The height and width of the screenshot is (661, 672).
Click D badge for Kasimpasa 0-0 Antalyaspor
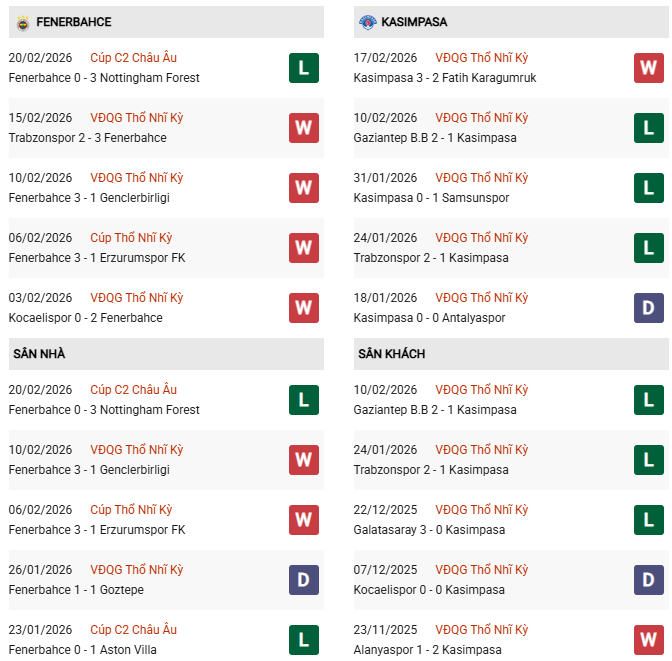tap(649, 308)
